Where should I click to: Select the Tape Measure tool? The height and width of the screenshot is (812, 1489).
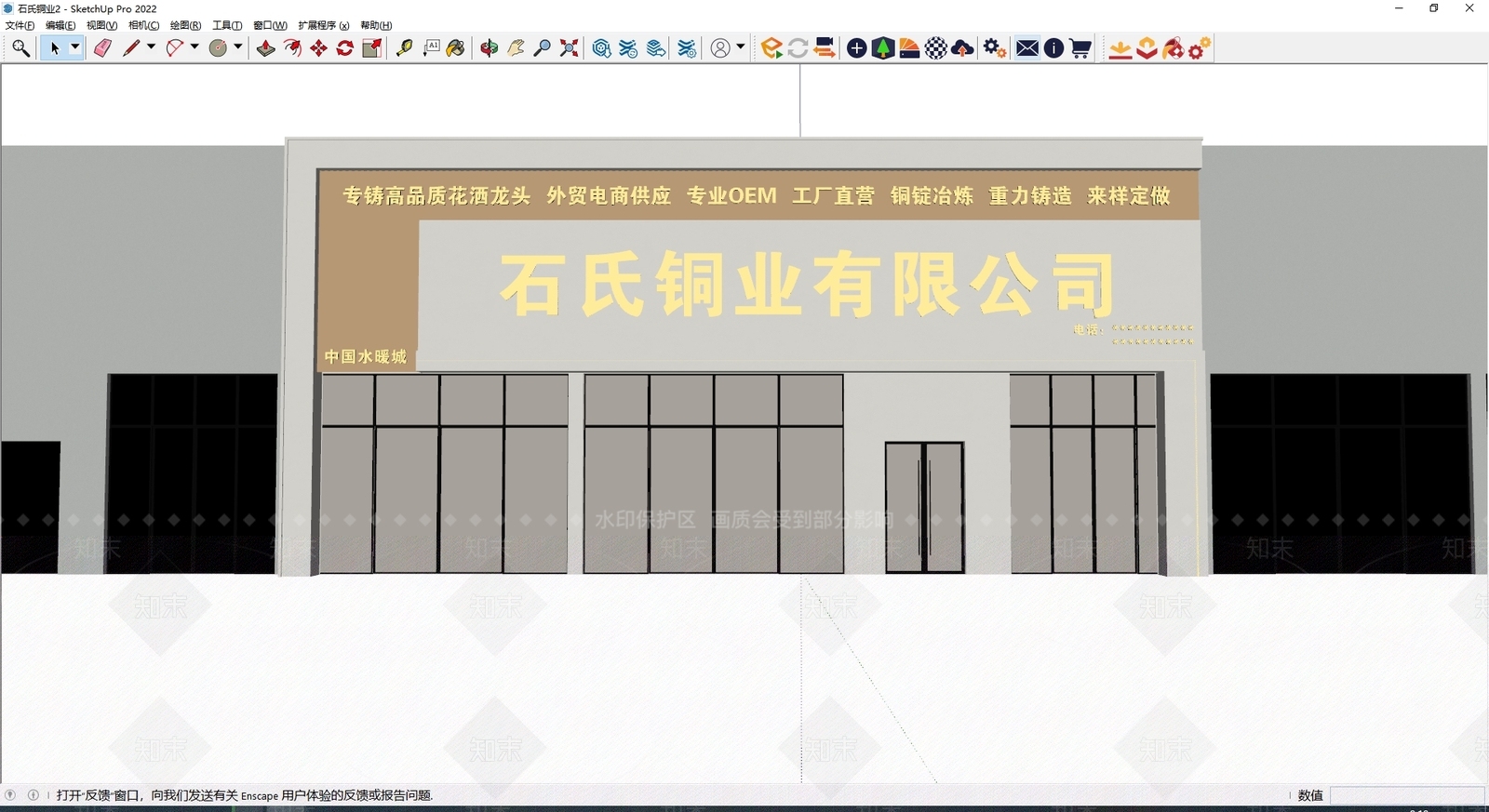click(x=404, y=48)
